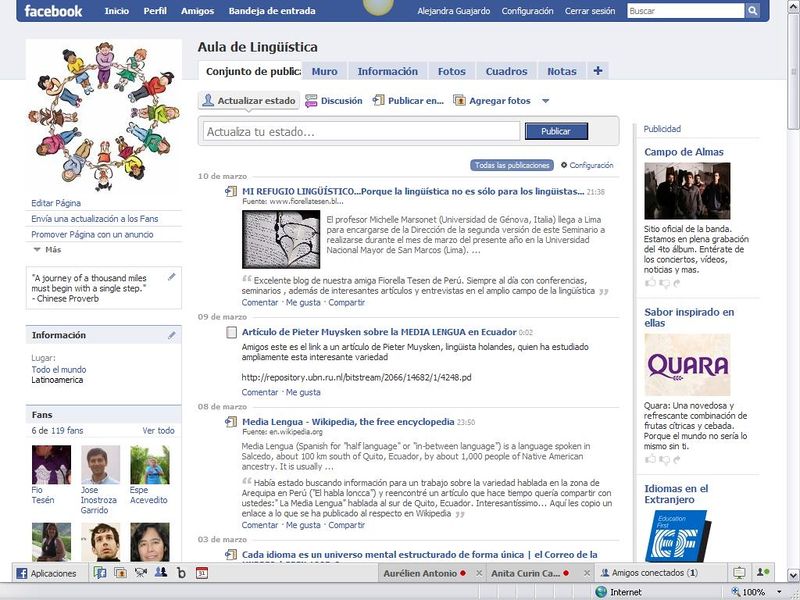800x600 pixels.
Task: Click the Facebook logo in Aplicaciones bar
Action: 21,573
